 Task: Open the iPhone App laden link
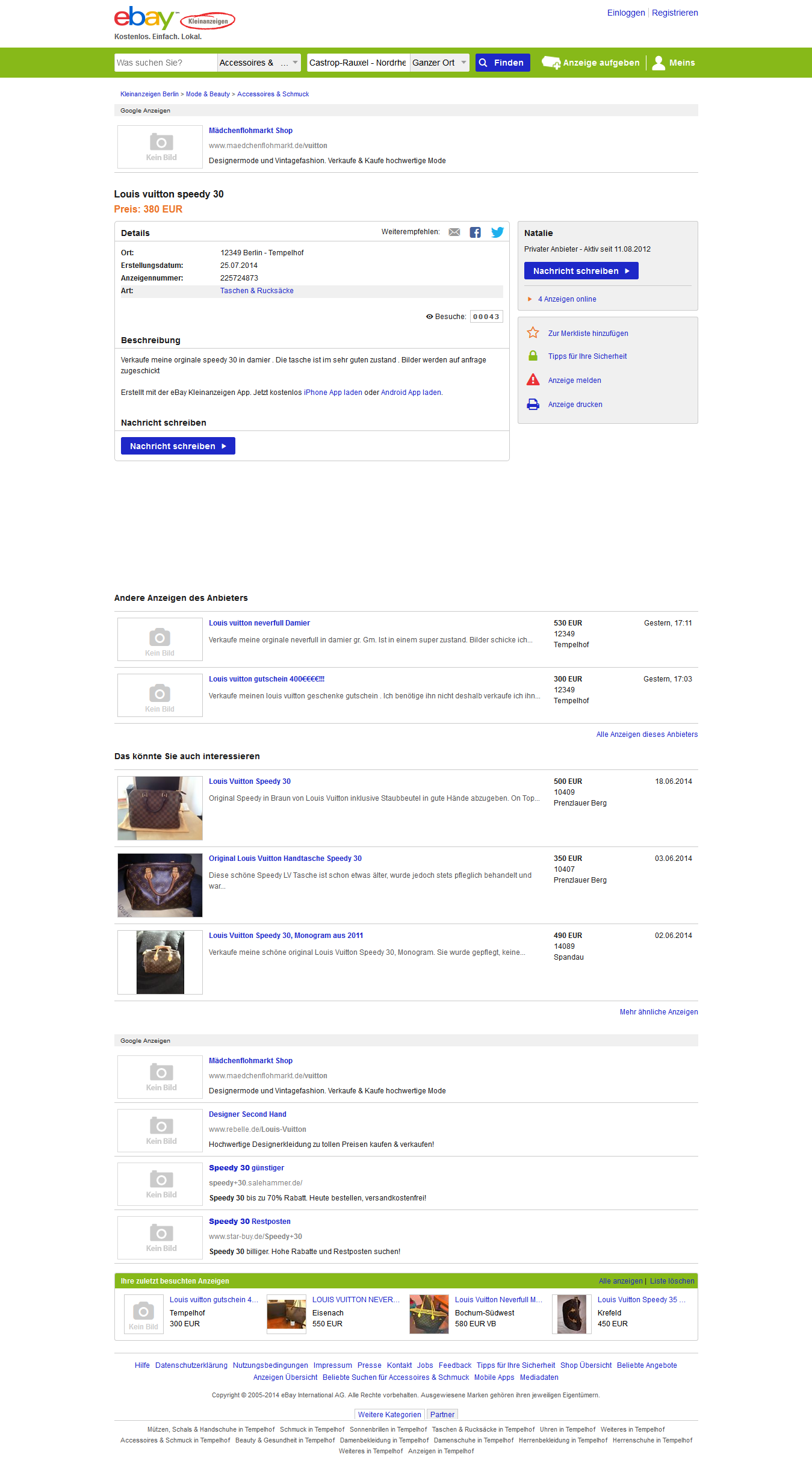coord(333,393)
